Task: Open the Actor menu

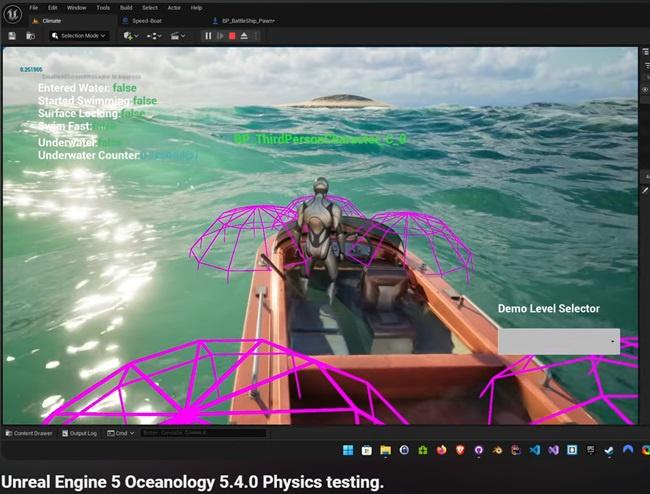Action: point(174,8)
